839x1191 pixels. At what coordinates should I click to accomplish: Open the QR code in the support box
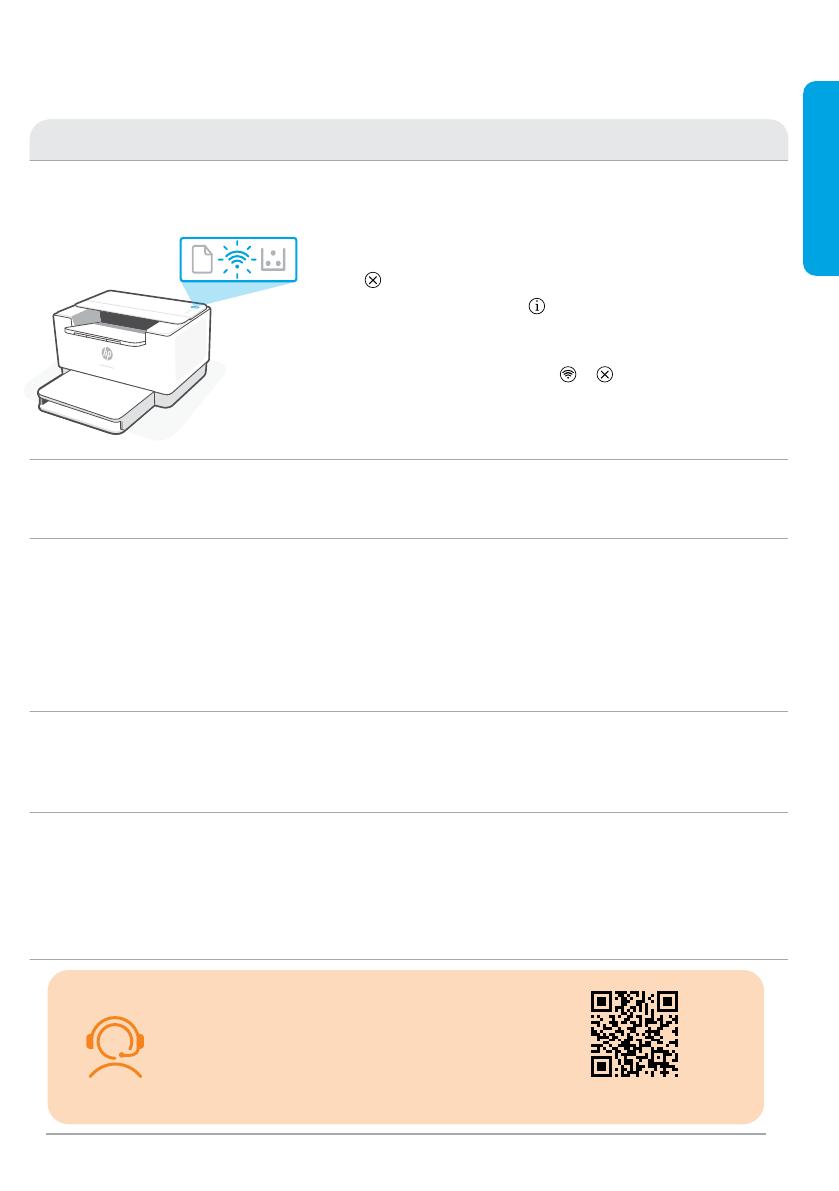coord(634,1034)
